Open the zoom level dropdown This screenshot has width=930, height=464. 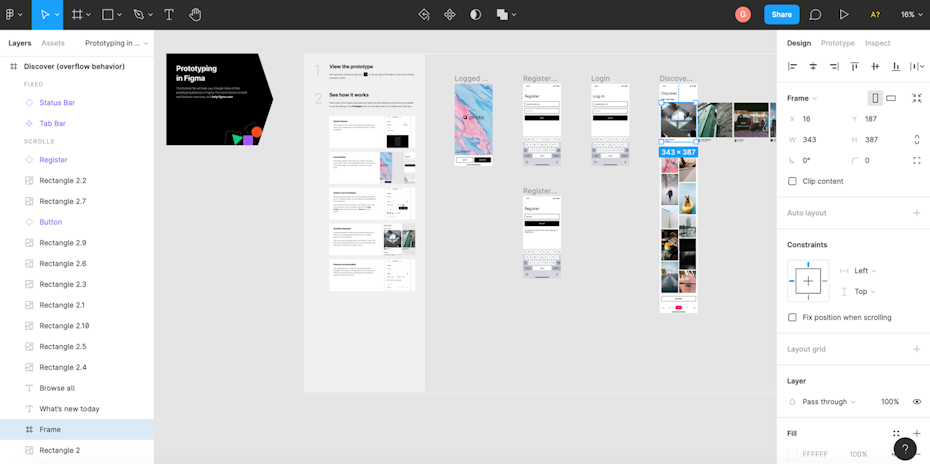coord(911,15)
